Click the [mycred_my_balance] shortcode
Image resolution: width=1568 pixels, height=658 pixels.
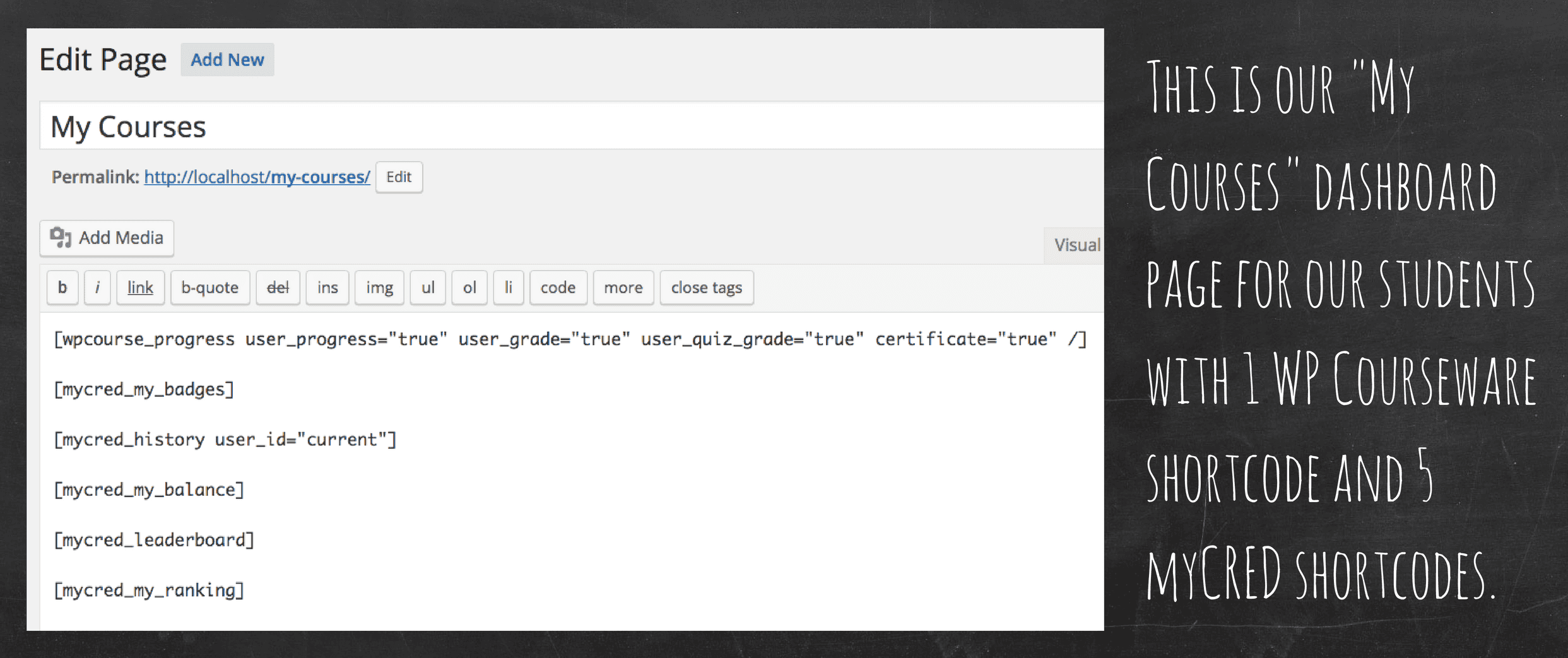pos(149,490)
